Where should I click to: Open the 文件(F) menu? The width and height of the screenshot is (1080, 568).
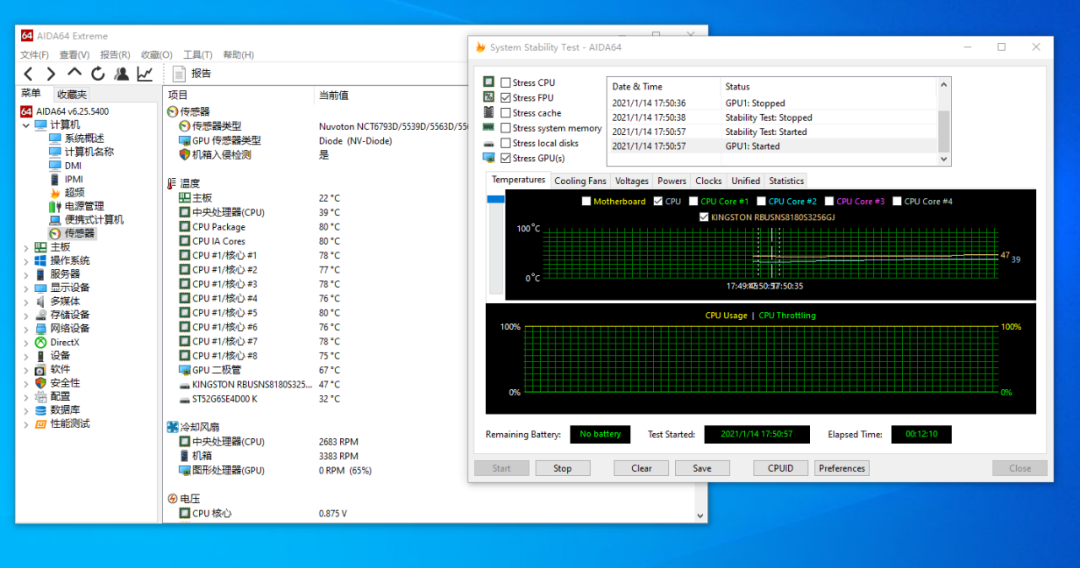pos(34,54)
